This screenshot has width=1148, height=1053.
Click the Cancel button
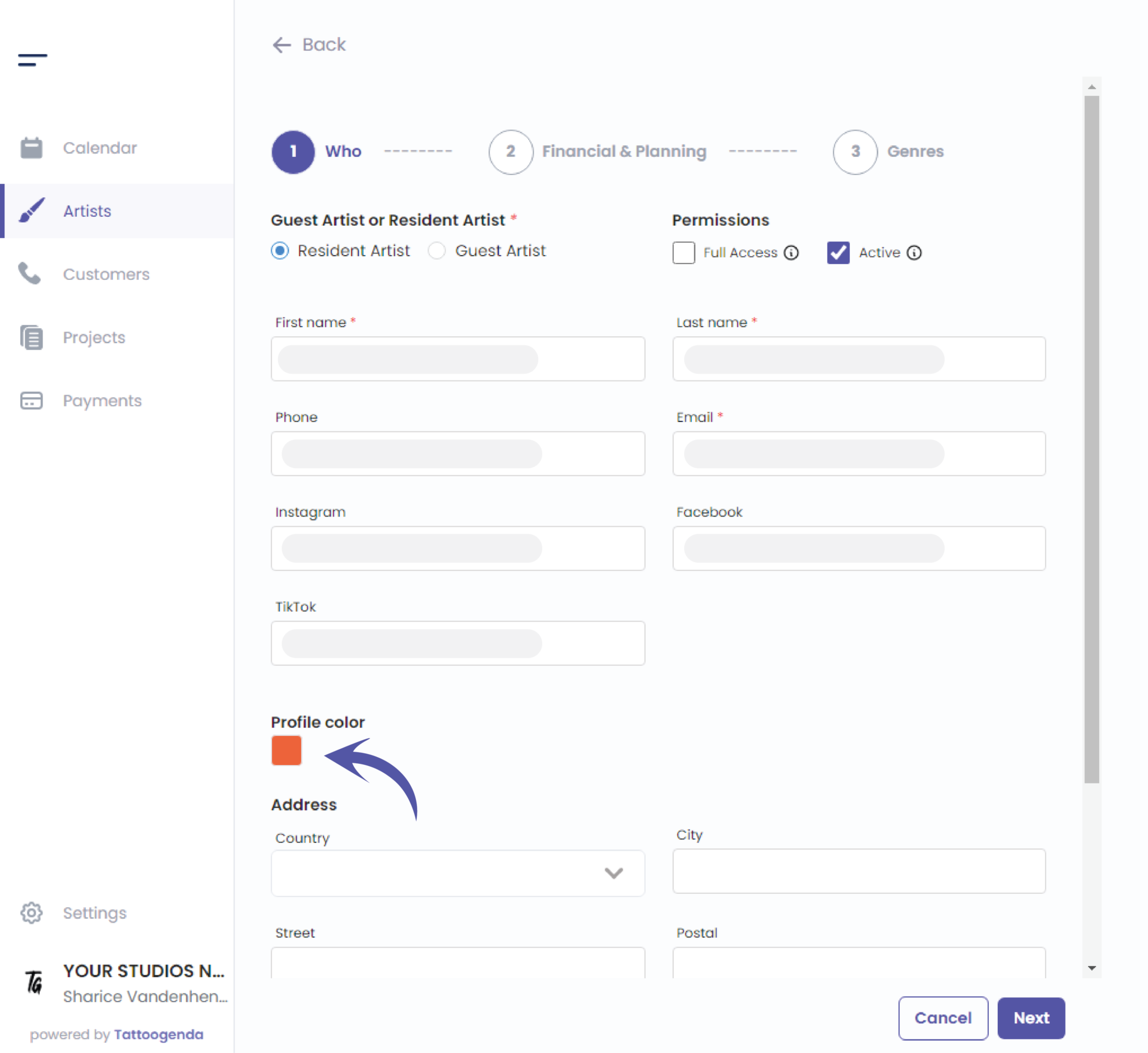pos(943,1018)
